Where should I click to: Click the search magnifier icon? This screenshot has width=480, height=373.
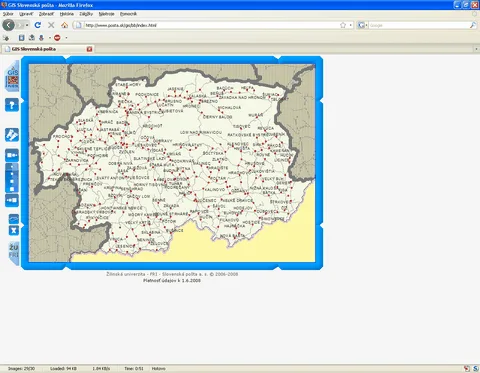(x=473, y=25)
